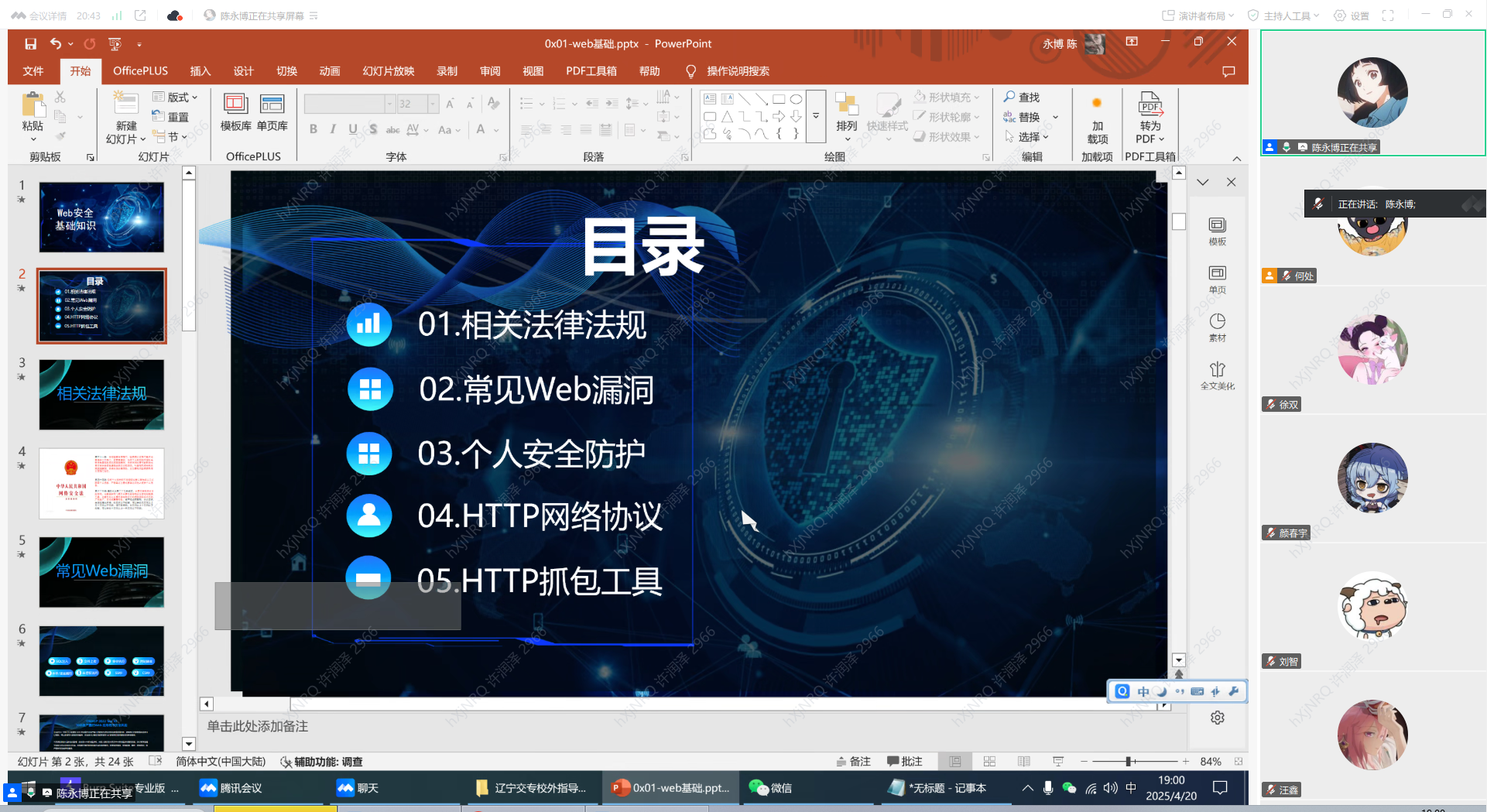Collapse right sidebar panel chevron
Image resolution: width=1487 pixels, height=812 pixels.
click(1203, 183)
